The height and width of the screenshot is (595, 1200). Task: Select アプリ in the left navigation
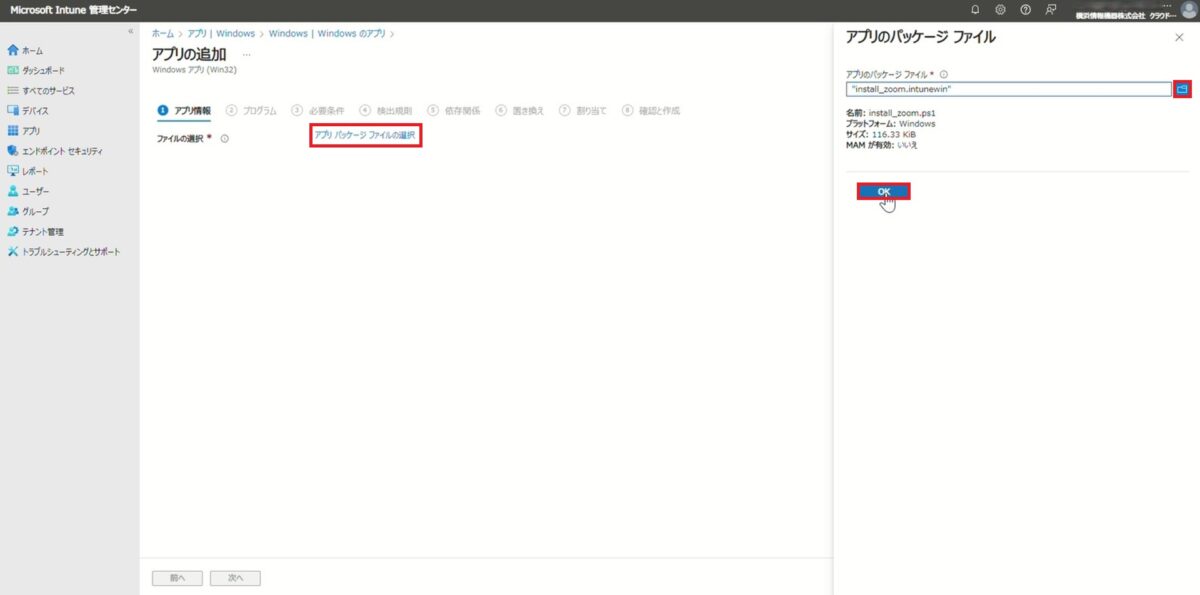[x=29, y=130]
